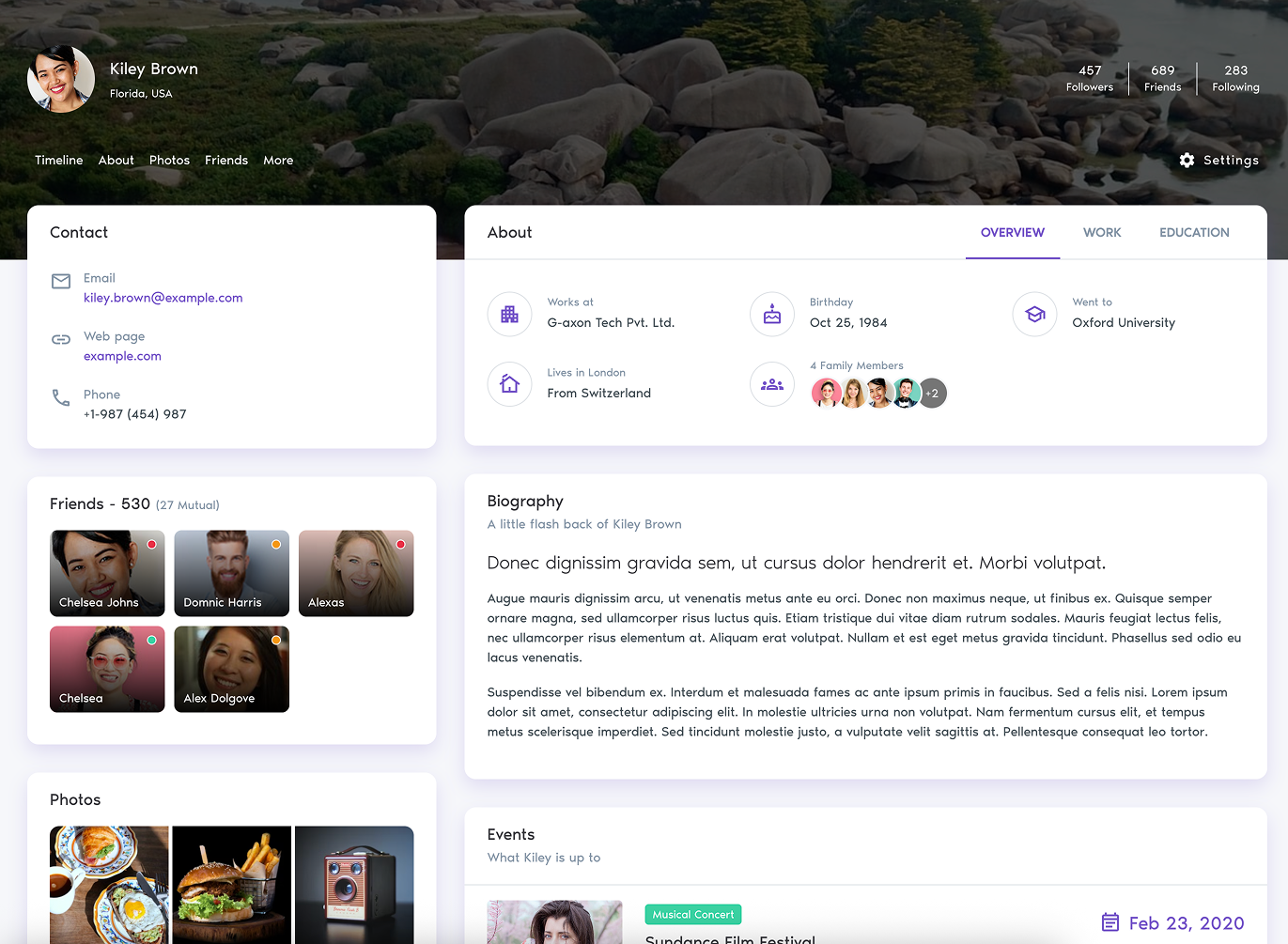Select the home icon next to 'Lives in London'
The image size is (1288, 944).
509,383
